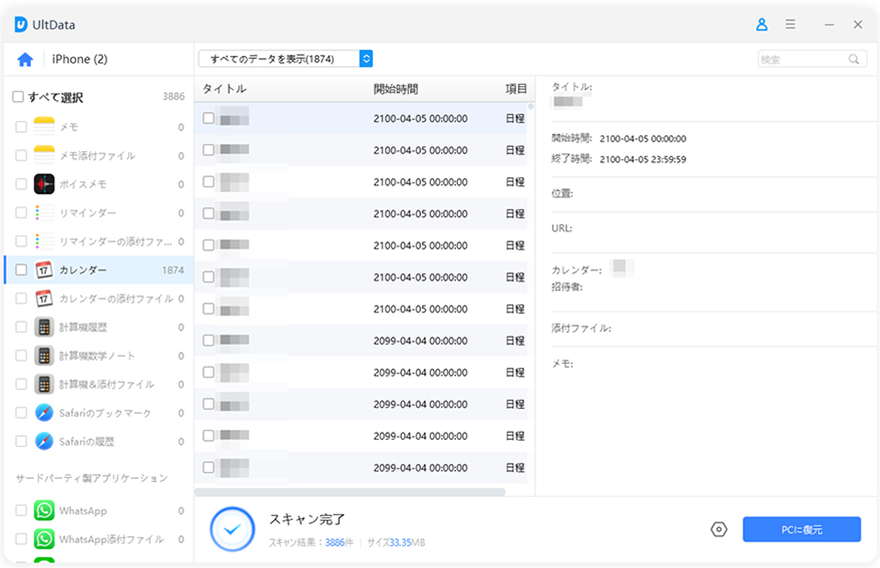Image resolution: width=880 pixels, height=568 pixels.
Task: Check the WhatsApp category checkbox
Action: [21, 511]
